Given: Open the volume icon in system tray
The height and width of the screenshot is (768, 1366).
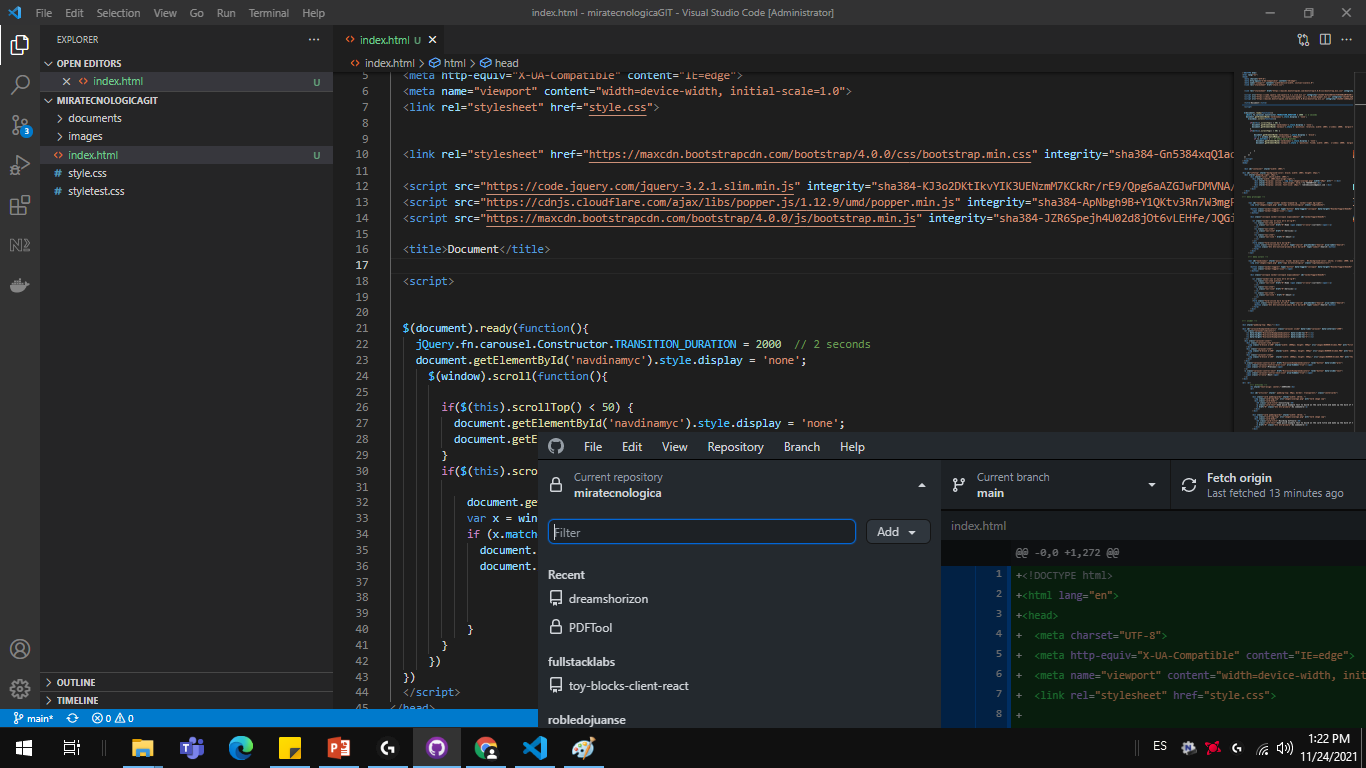Looking at the screenshot, I should point(1285,748).
